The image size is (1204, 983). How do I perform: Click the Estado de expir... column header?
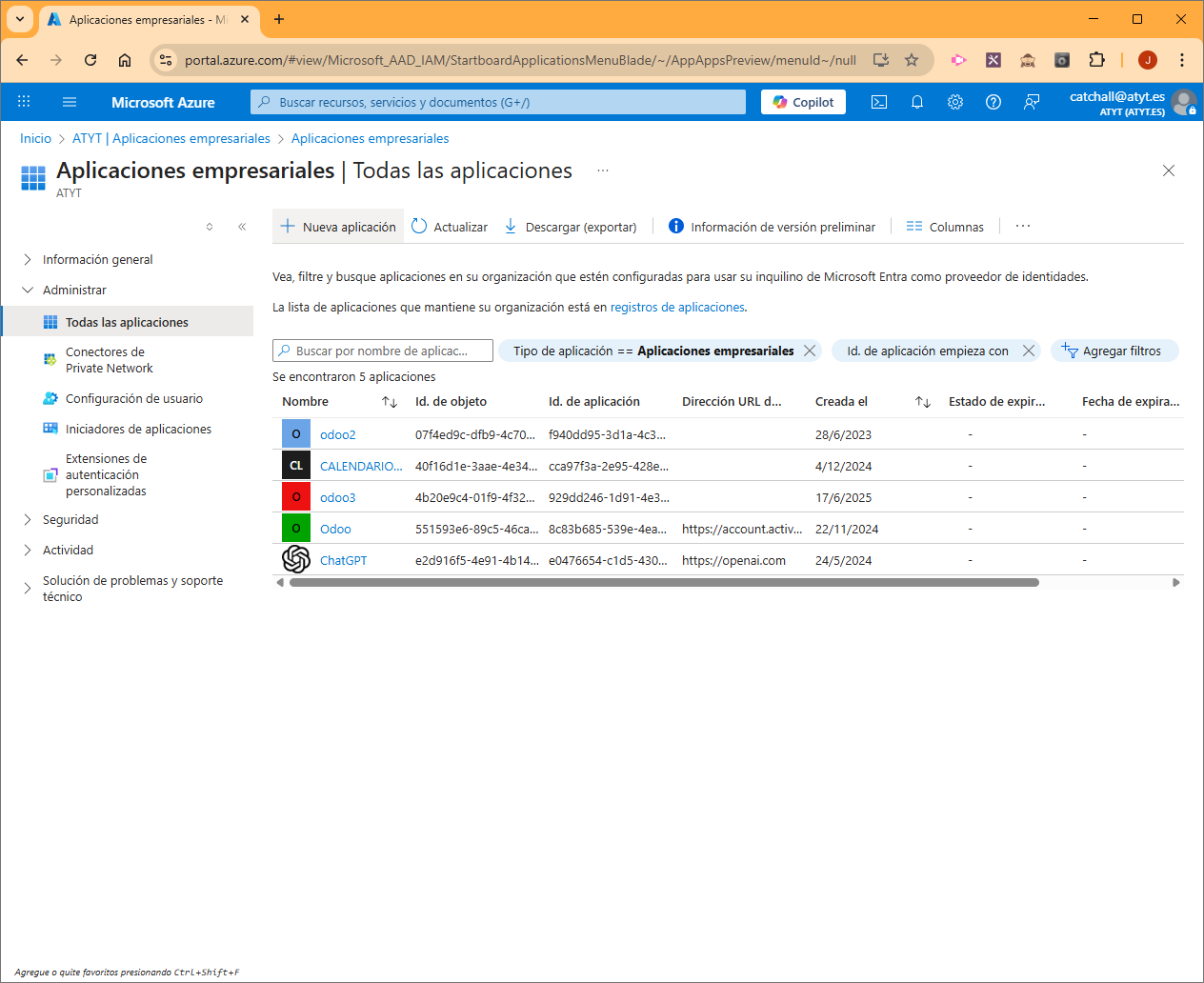(996, 402)
